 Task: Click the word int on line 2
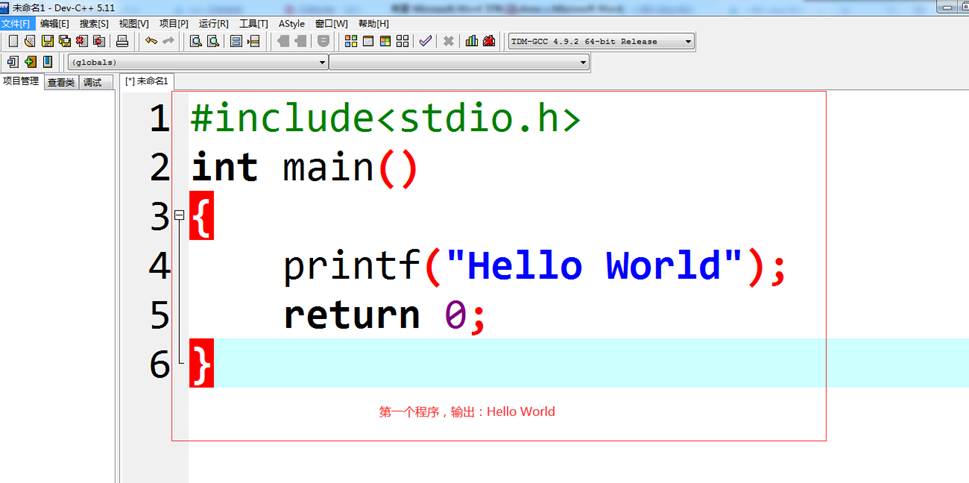(224, 167)
